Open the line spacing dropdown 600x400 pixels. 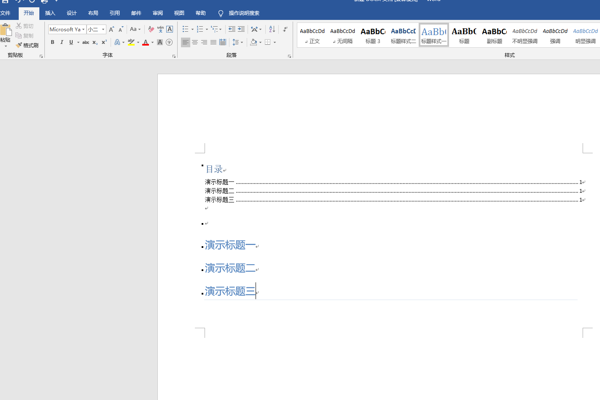click(237, 42)
